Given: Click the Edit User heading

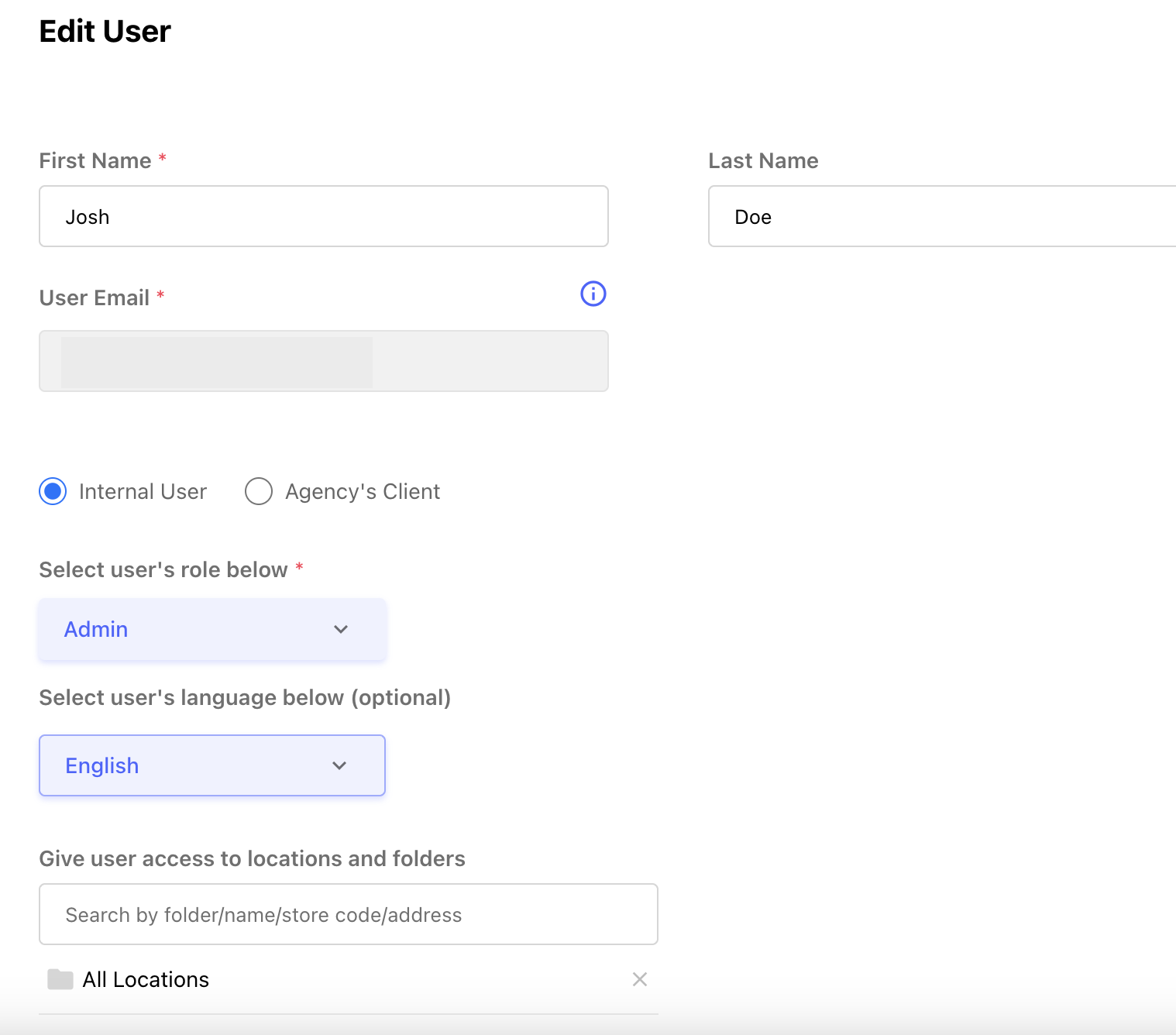Looking at the screenshot, I should click(x=105, y=31).
